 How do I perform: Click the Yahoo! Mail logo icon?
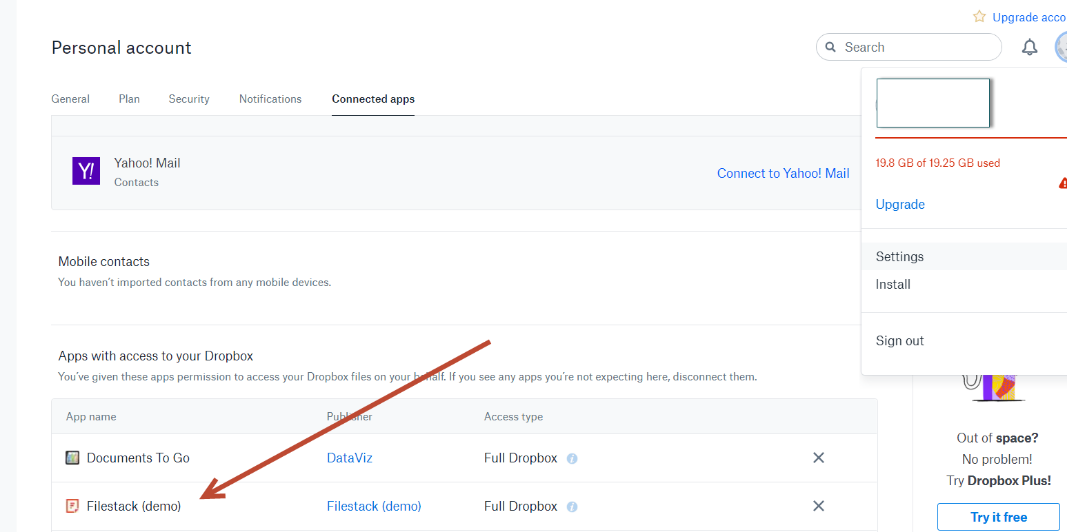(86, 171)
